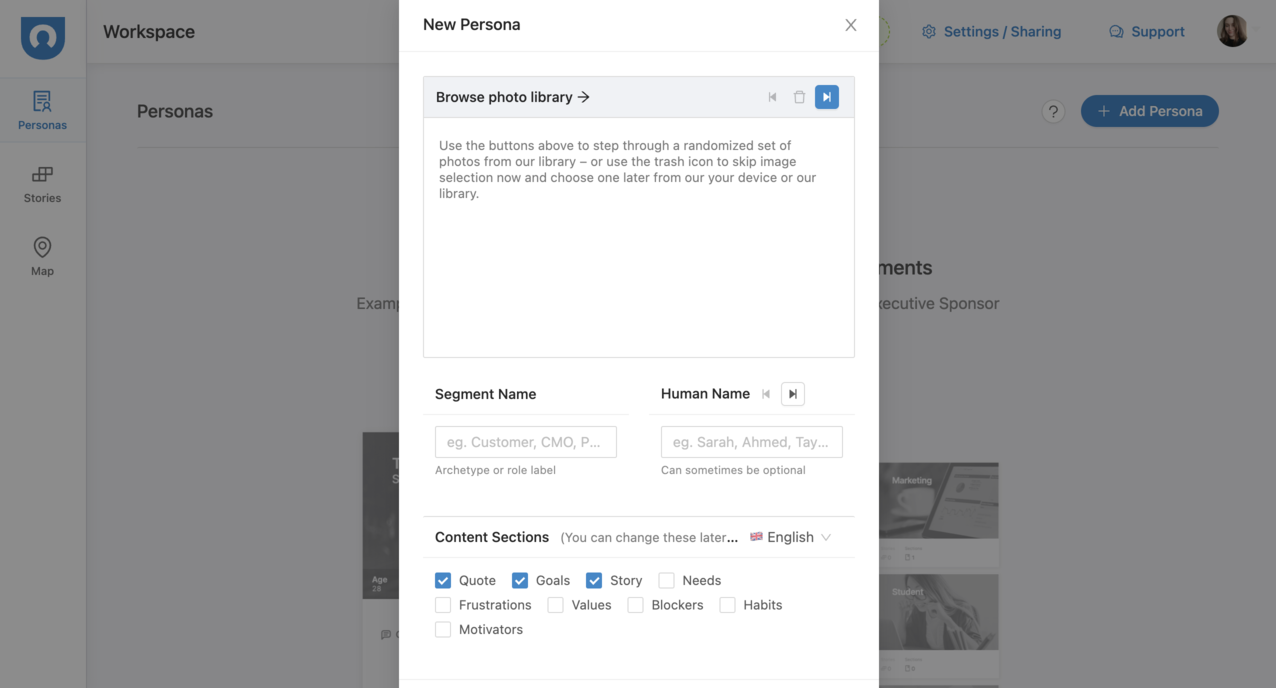Click the app logo in sidebar
The height and width of the screenshot is (688, 1276).
43,37
